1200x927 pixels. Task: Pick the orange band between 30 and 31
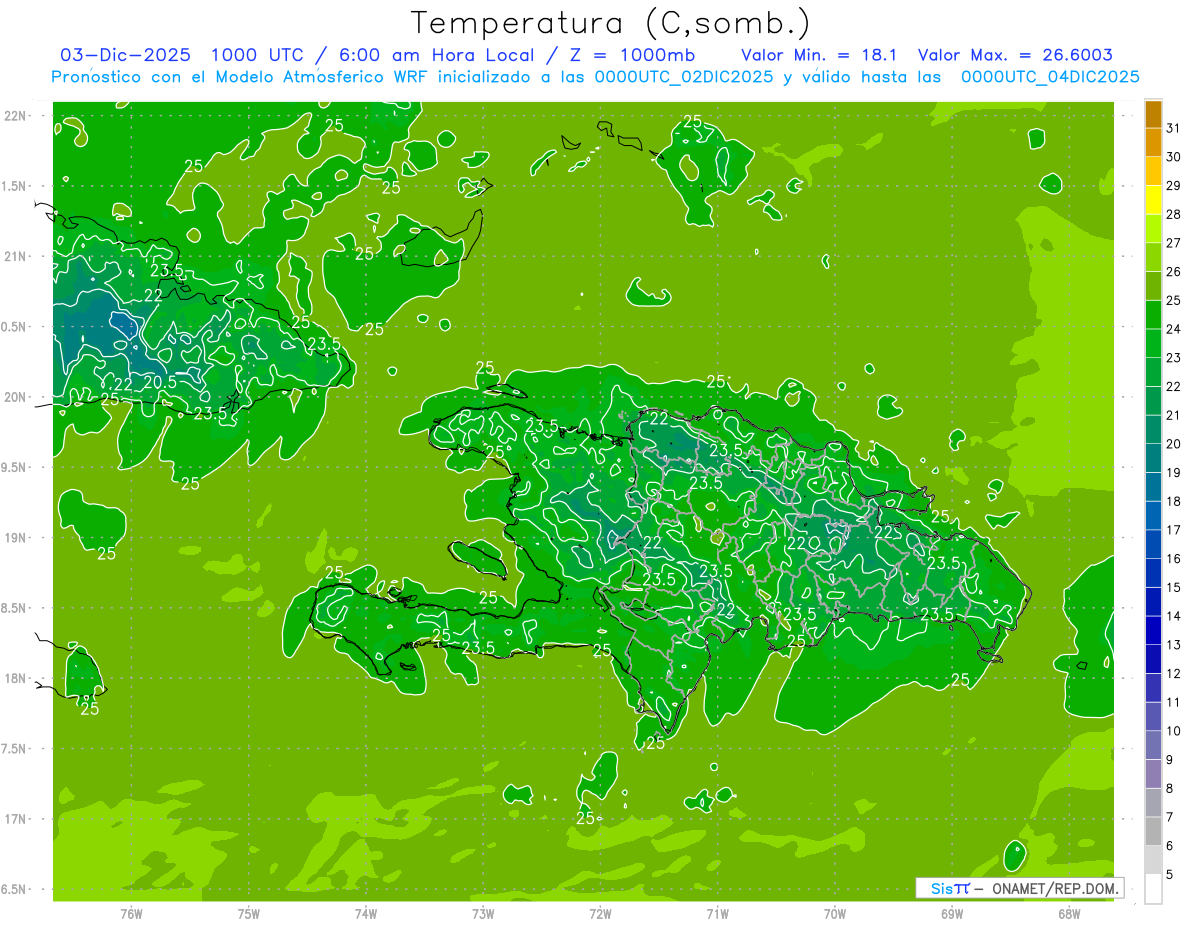1153,142
